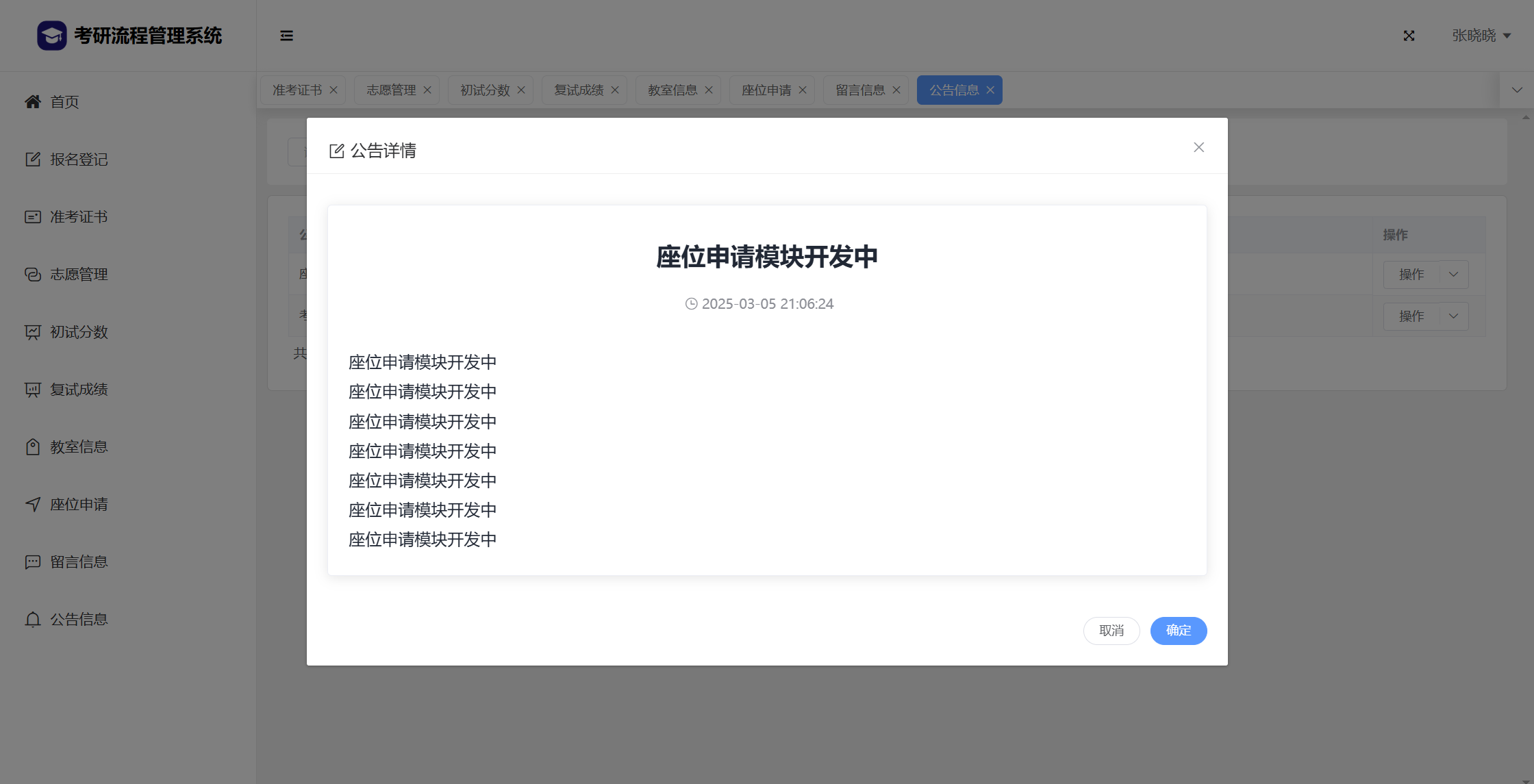This screenshot has width=1534, height=784.
Task: Click the 座位申请 paper-plane icon
Action: pyautogui.click(x=32, y=505)
